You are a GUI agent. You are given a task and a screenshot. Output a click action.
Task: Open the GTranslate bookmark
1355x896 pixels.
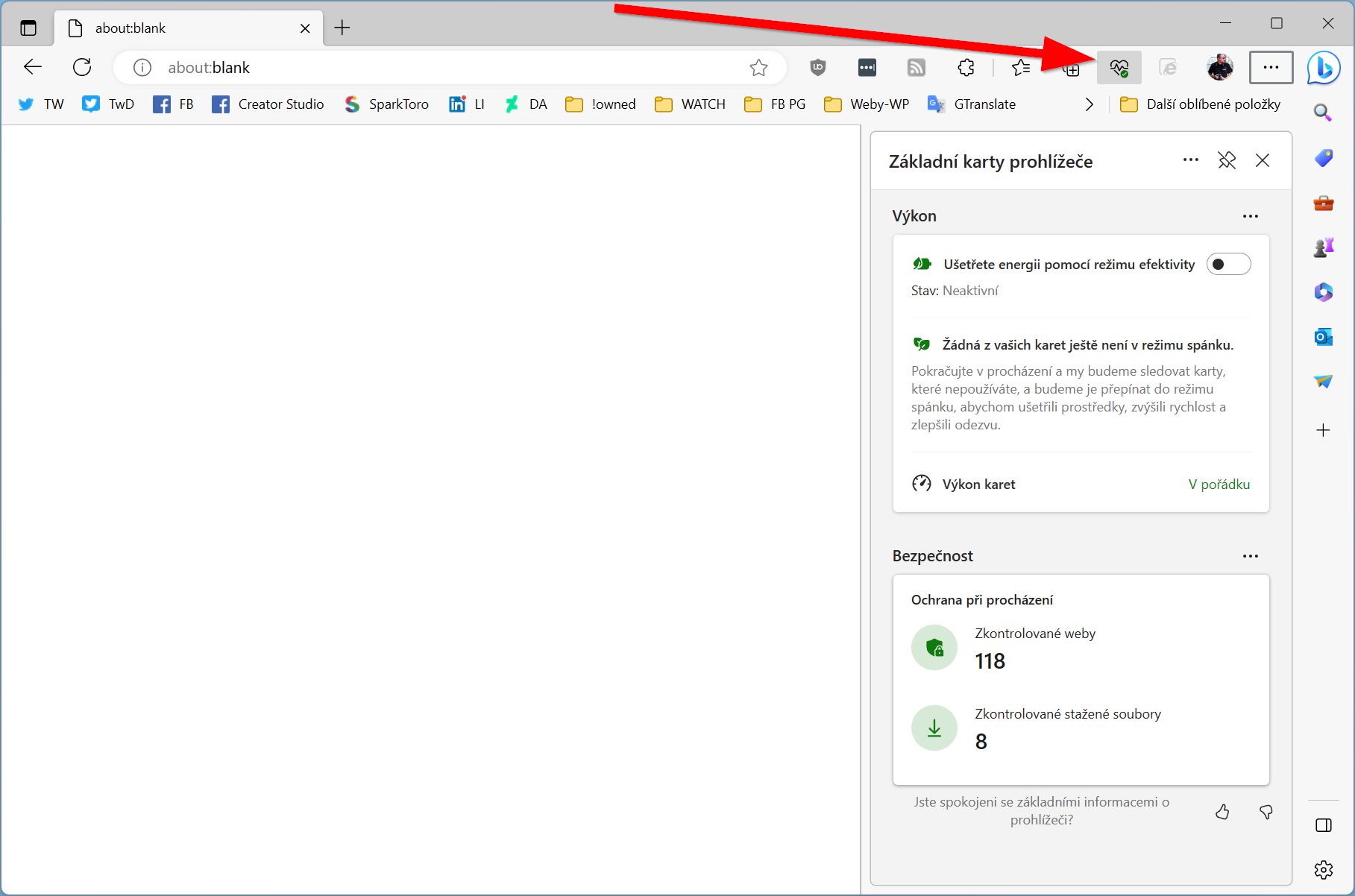coord(972,104)
